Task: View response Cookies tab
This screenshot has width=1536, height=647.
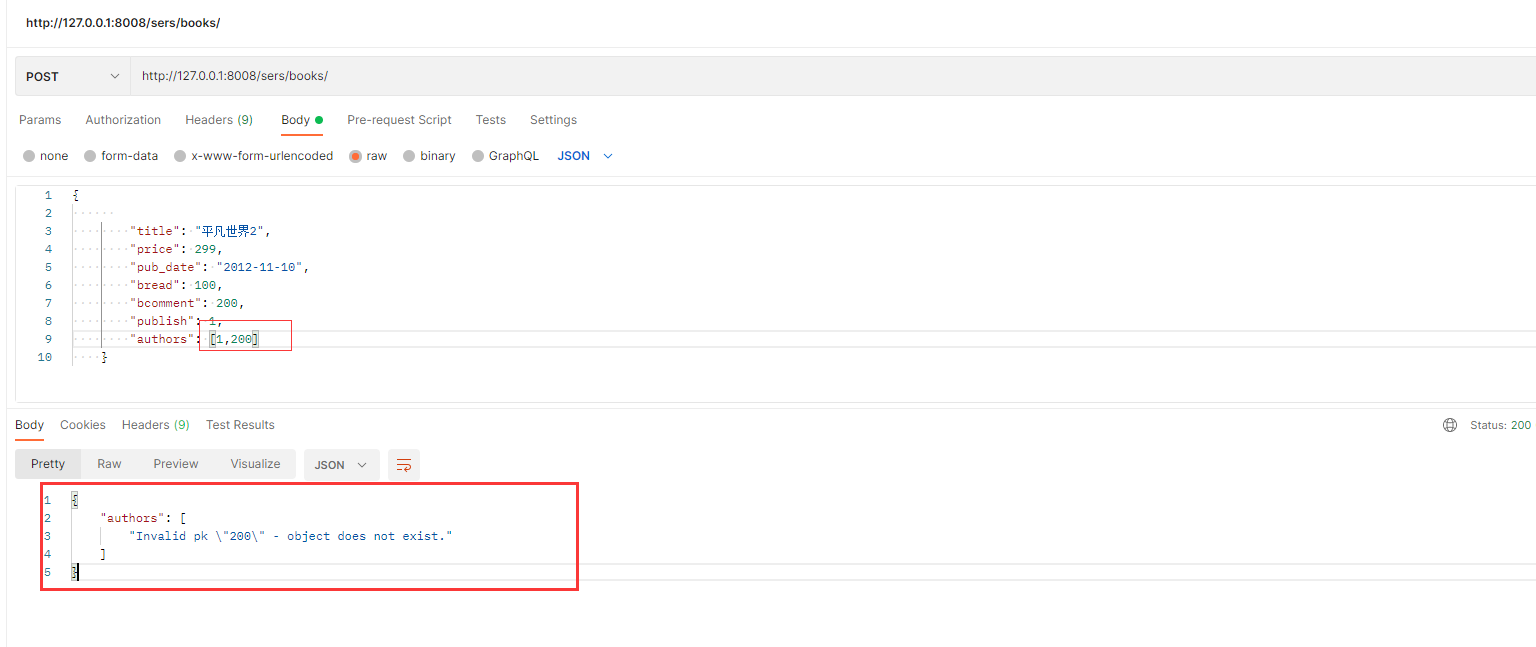Action: 82,425
